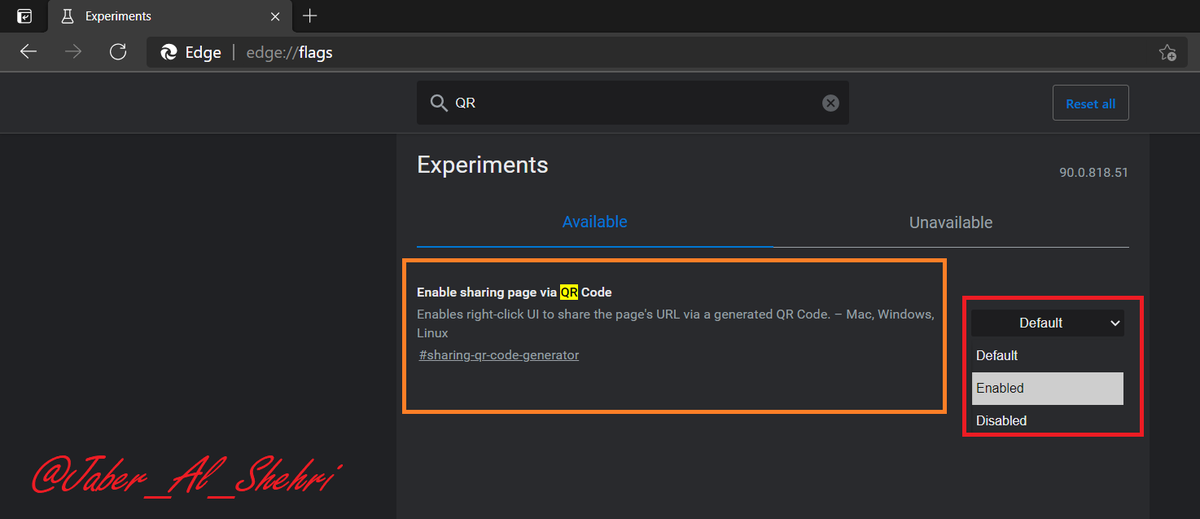
Task: Switch to the Unavailable tab
Action: (x=951, y=222)
